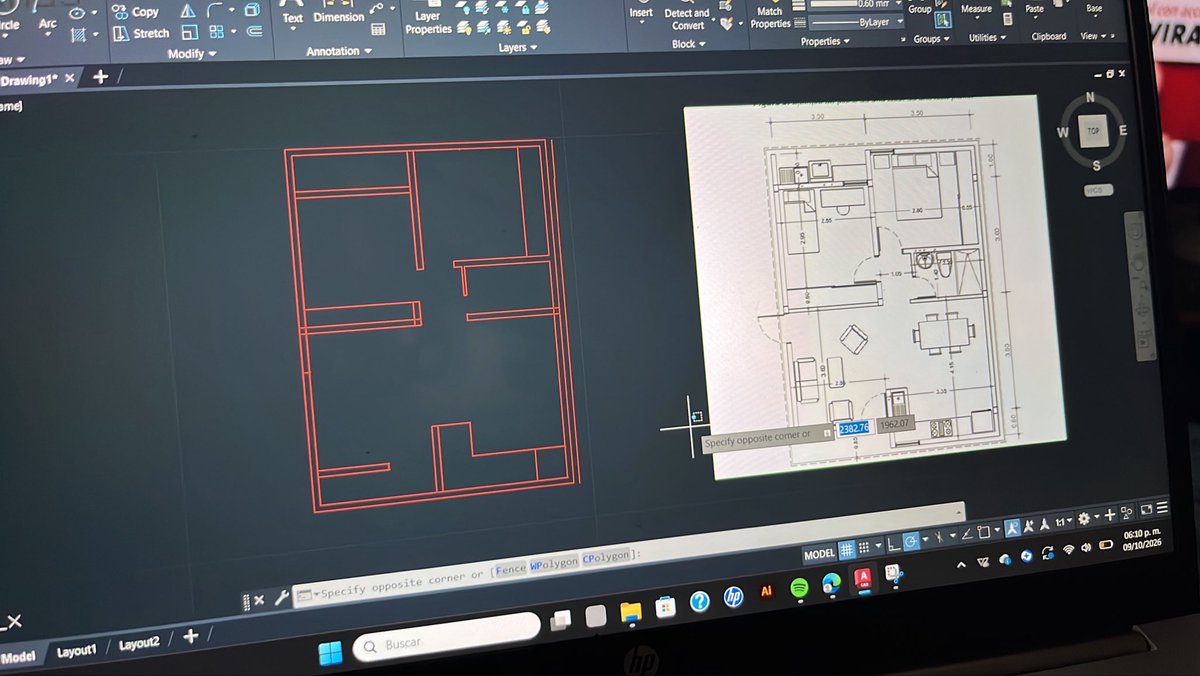Viewport: 1200px width, 676px height.
Task: Toggle 2D object snap in status bar
Action: (983, 532)
